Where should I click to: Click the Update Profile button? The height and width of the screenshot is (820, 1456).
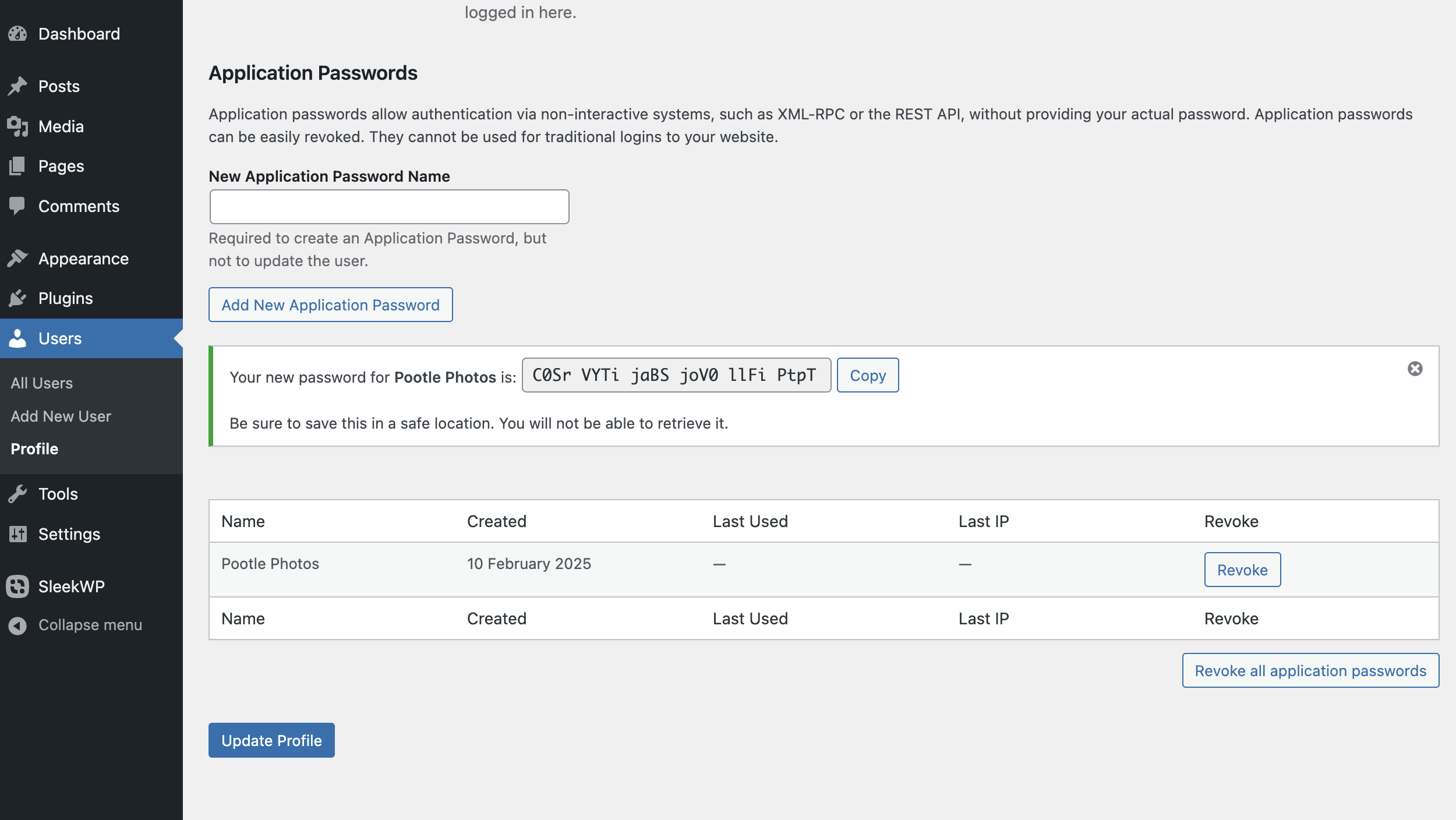point(271,741)
